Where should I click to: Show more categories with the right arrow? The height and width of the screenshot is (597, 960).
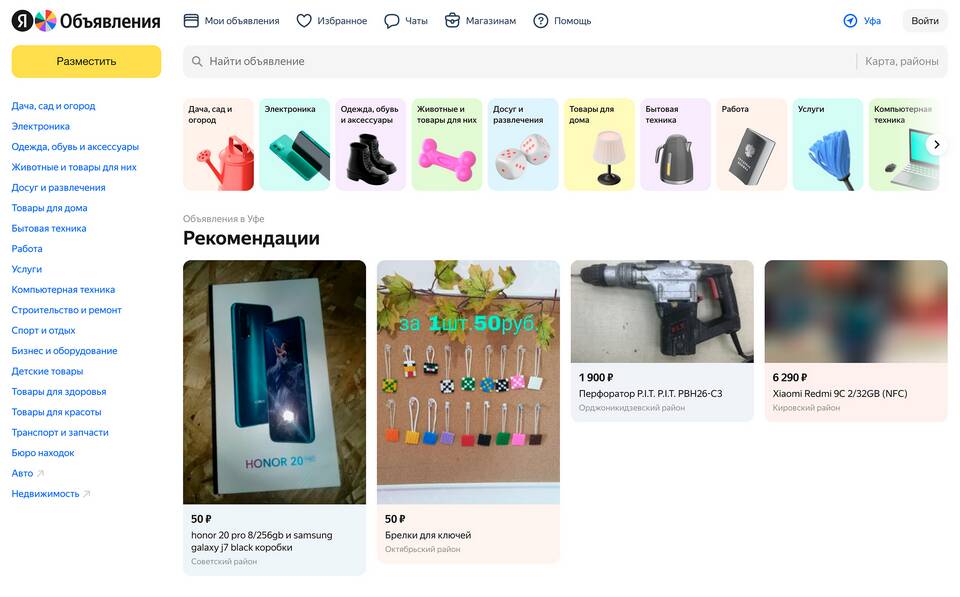coord(936,145)
